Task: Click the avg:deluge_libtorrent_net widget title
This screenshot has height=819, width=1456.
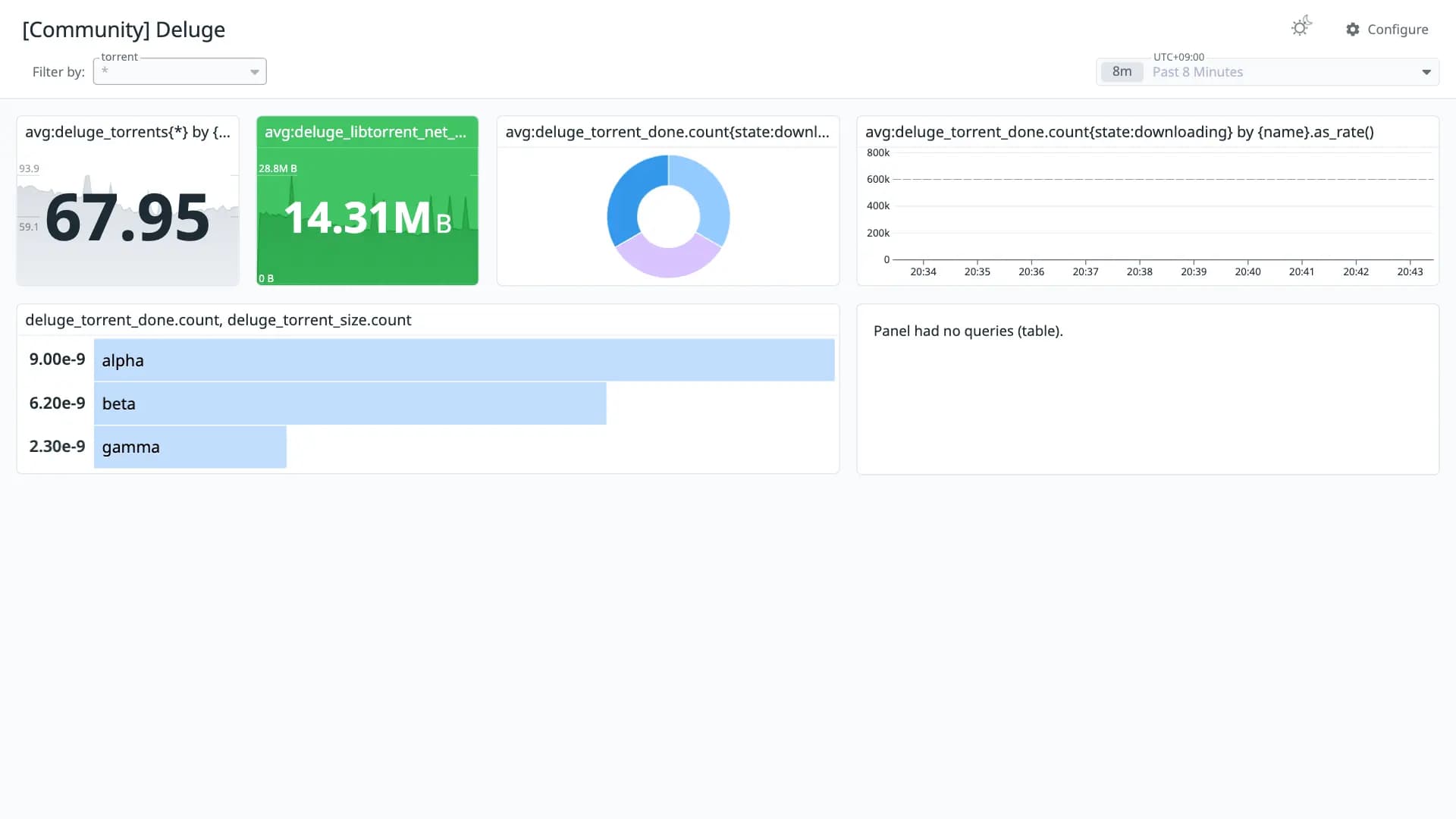Action: [366, 132]
